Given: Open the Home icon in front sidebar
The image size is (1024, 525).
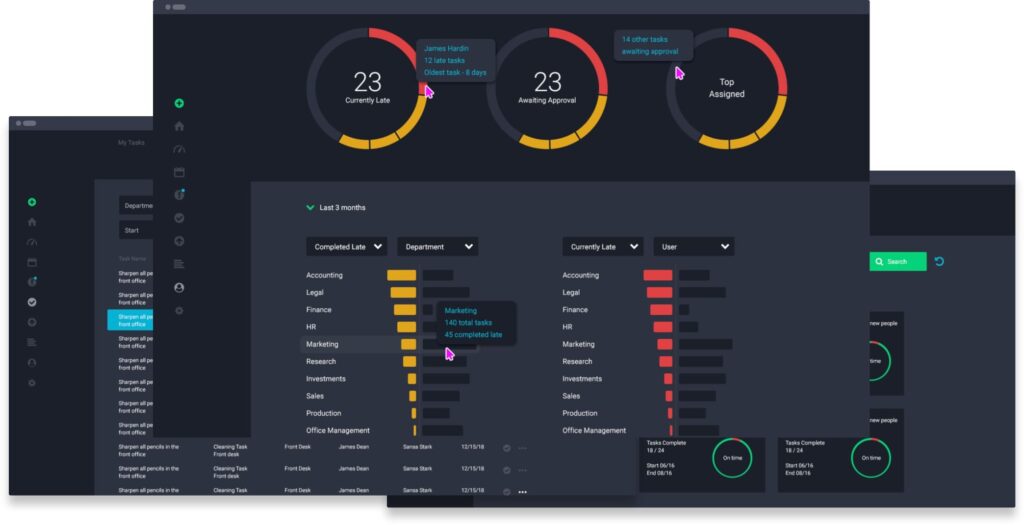Looking at the screenshot, I should (x=179, y=126).
